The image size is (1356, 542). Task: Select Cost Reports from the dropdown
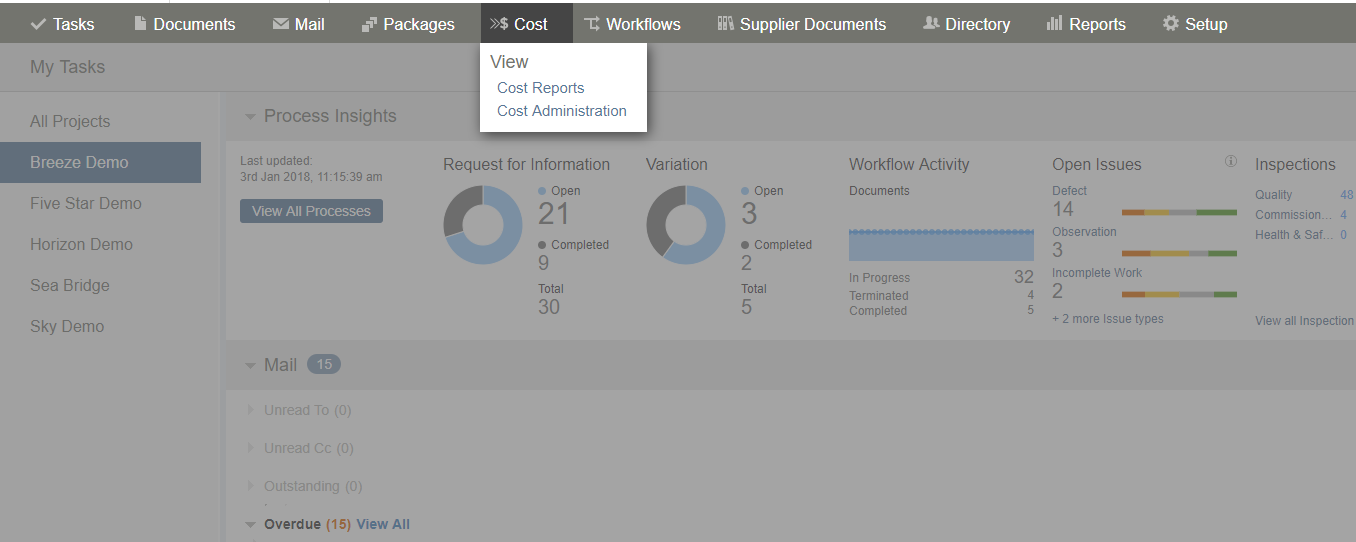click(x=540, y=88)
